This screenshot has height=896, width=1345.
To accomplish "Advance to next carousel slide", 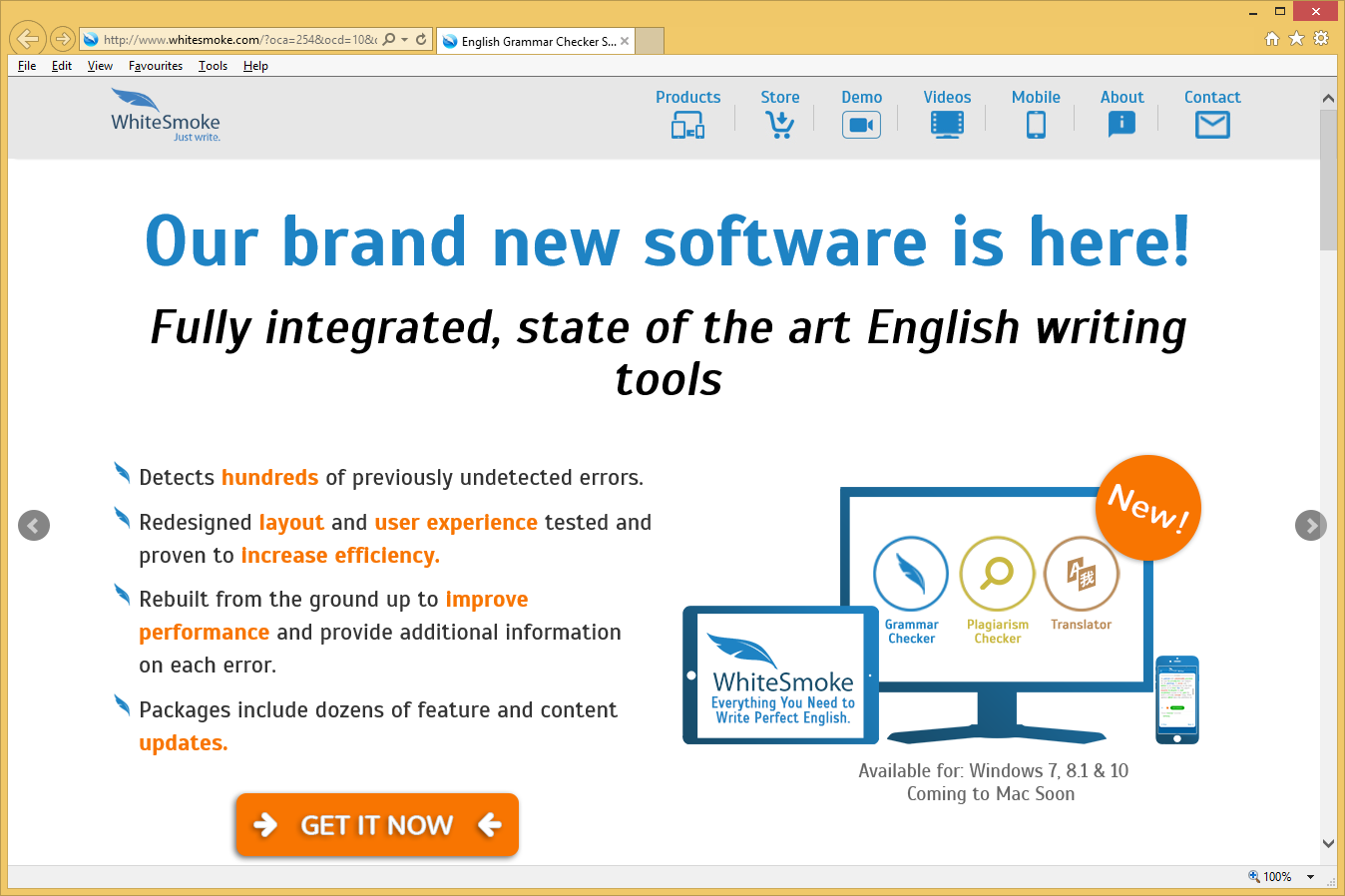I will (x=1310, y=526).
